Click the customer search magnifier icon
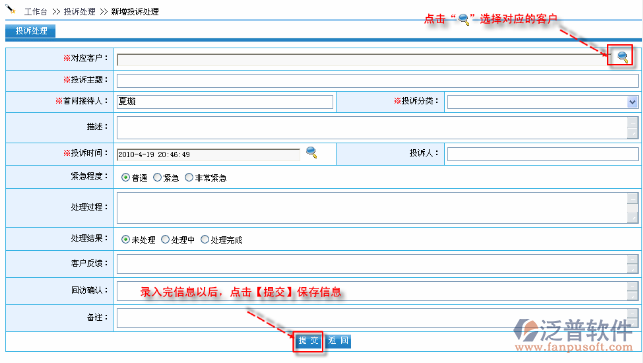The image size is (643, 363). pyautogui.click(x=622, y=57)
